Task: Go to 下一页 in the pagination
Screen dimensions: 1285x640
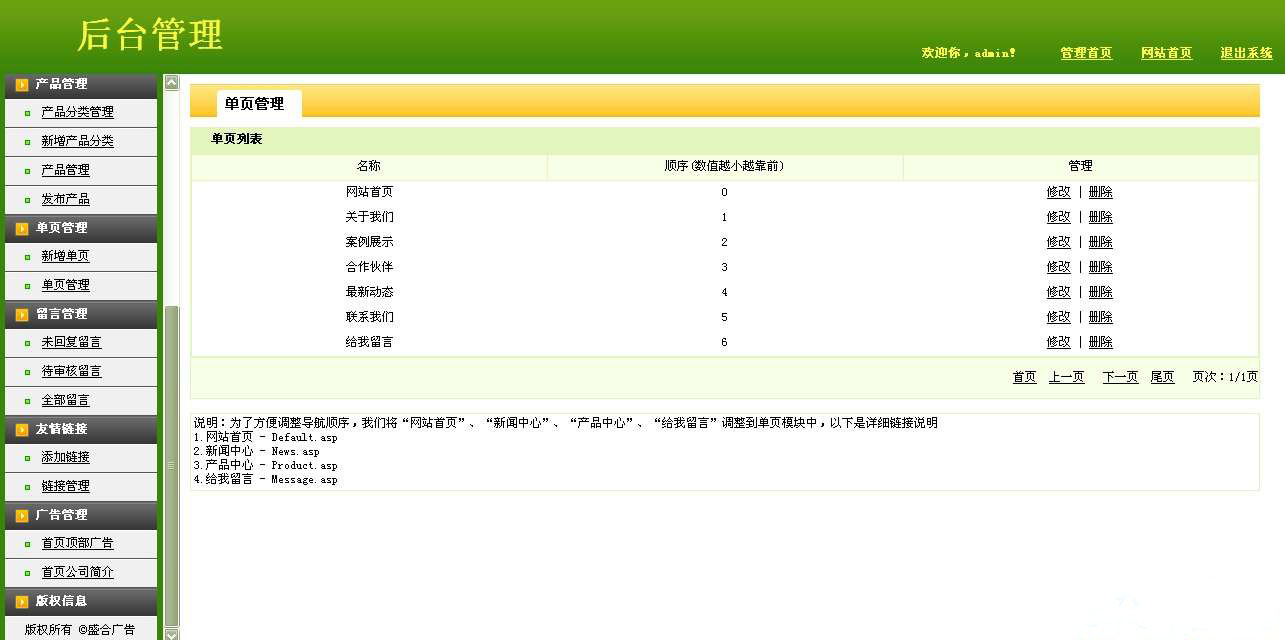Action: (1120, 377)
